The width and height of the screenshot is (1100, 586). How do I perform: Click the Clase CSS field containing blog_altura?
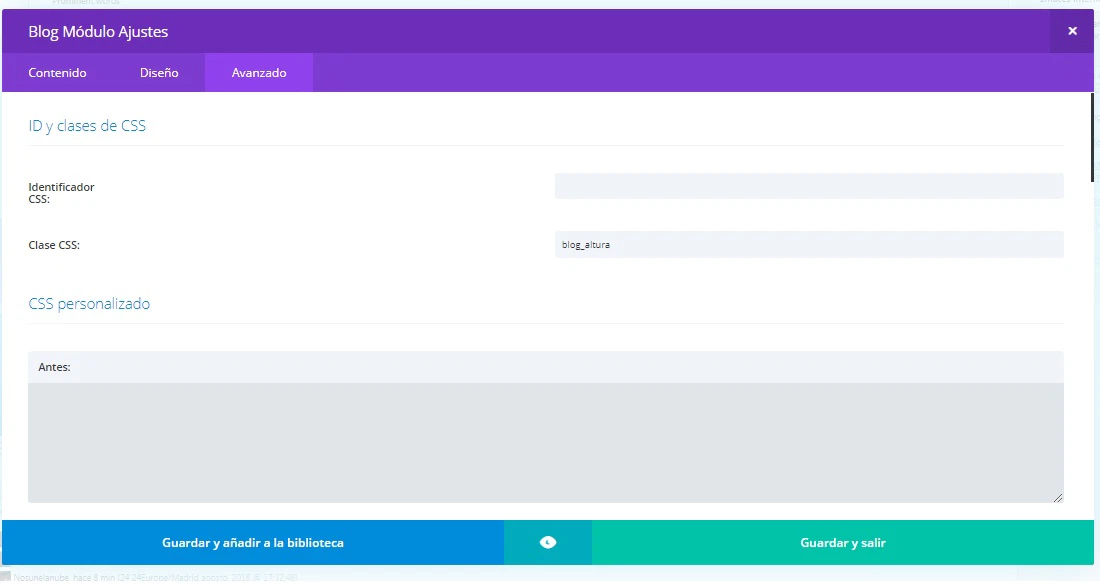click(808, 244)
